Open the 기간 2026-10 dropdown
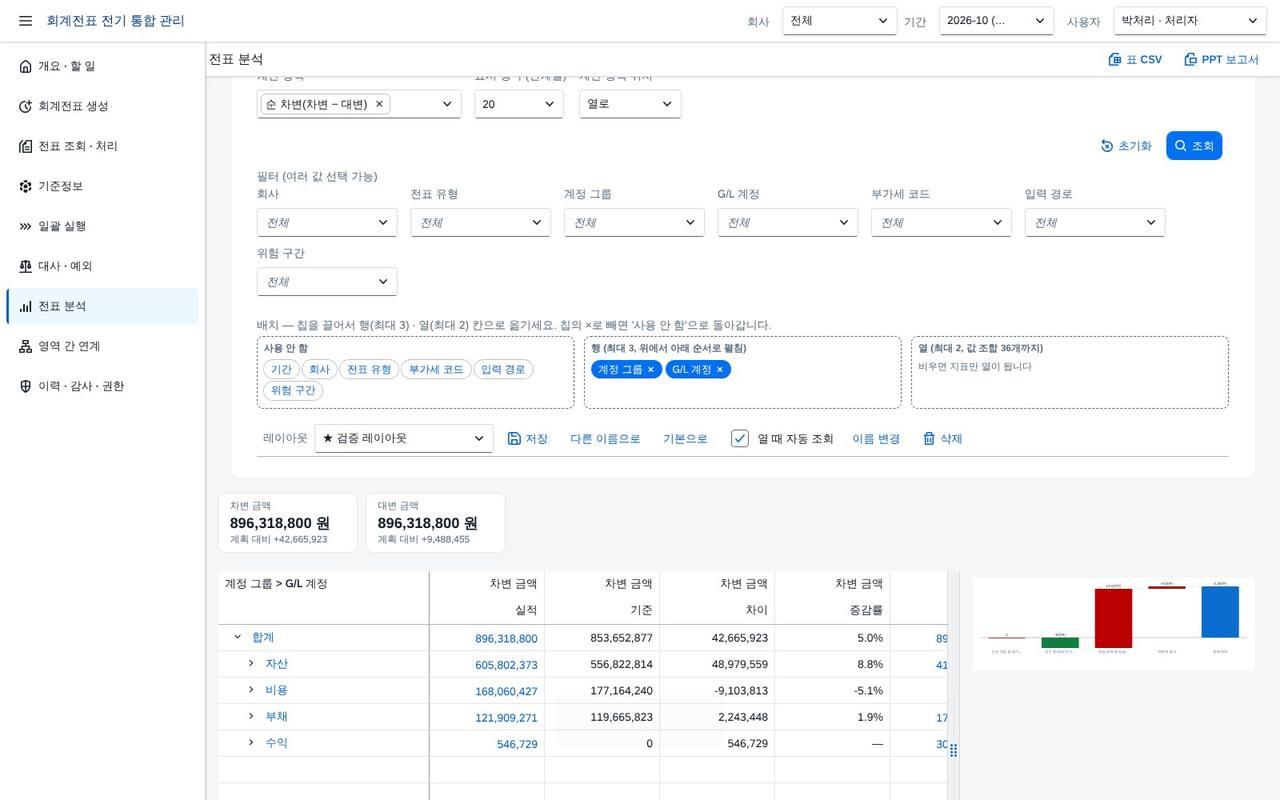The height and width of the screenshot is (800, 1280). point(996,21)
